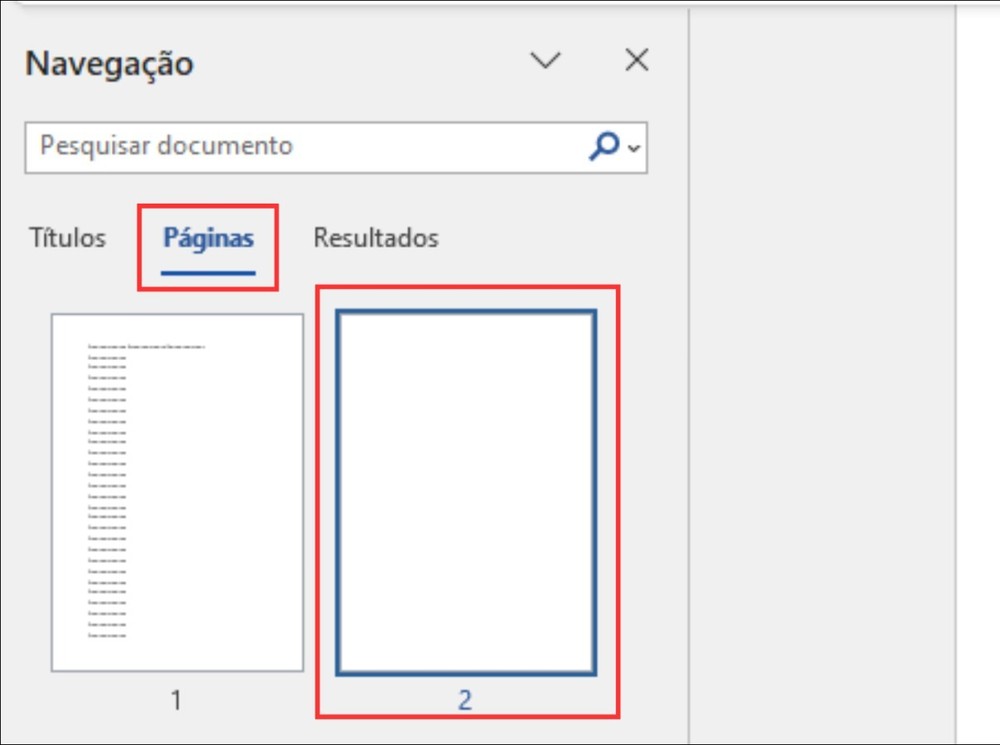The image size is (1000, 745).
Task: Jump to page 2 via its thumbnail
Action: point(466,490)
